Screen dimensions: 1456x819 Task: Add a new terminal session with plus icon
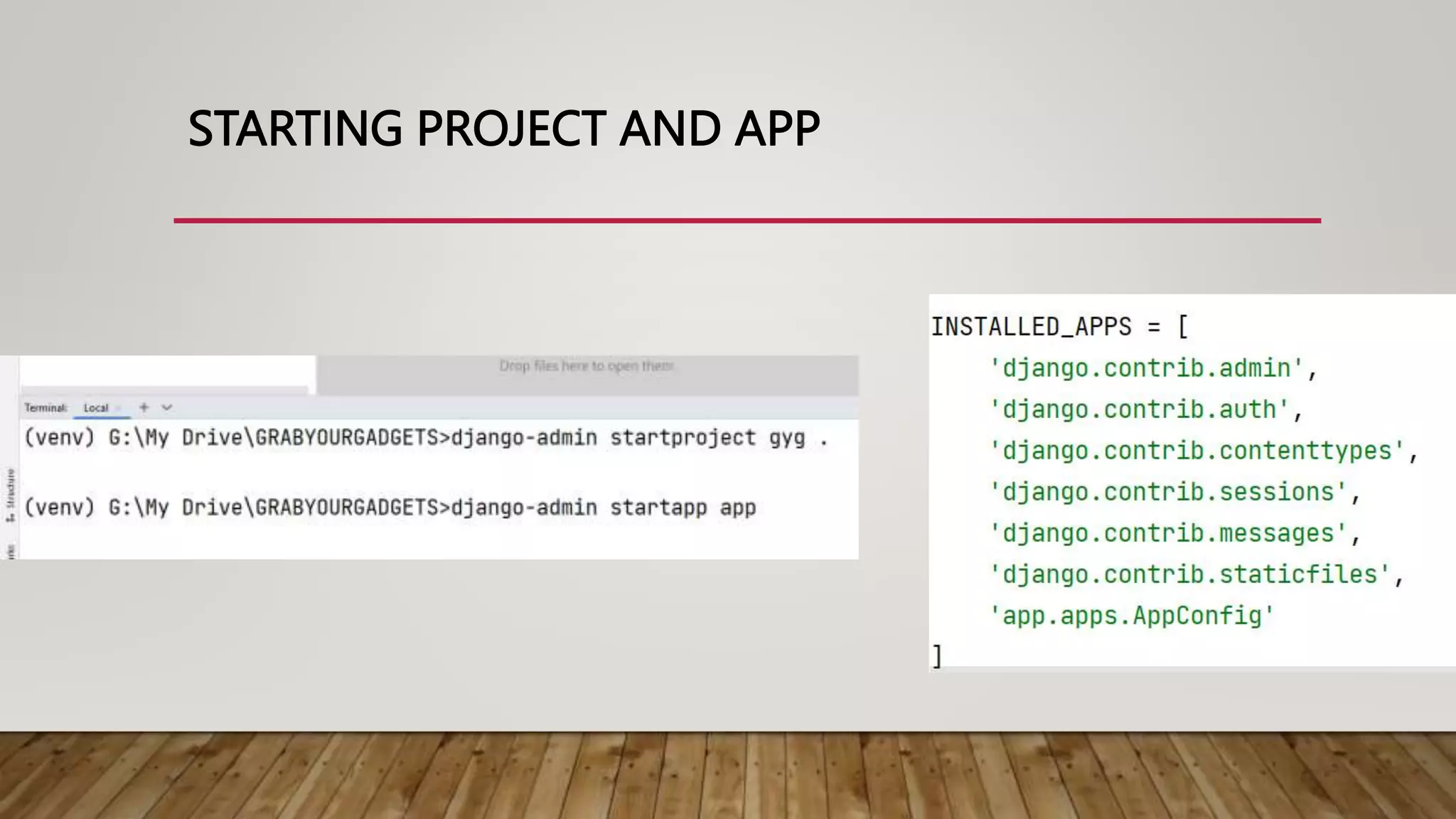point(144,407)
